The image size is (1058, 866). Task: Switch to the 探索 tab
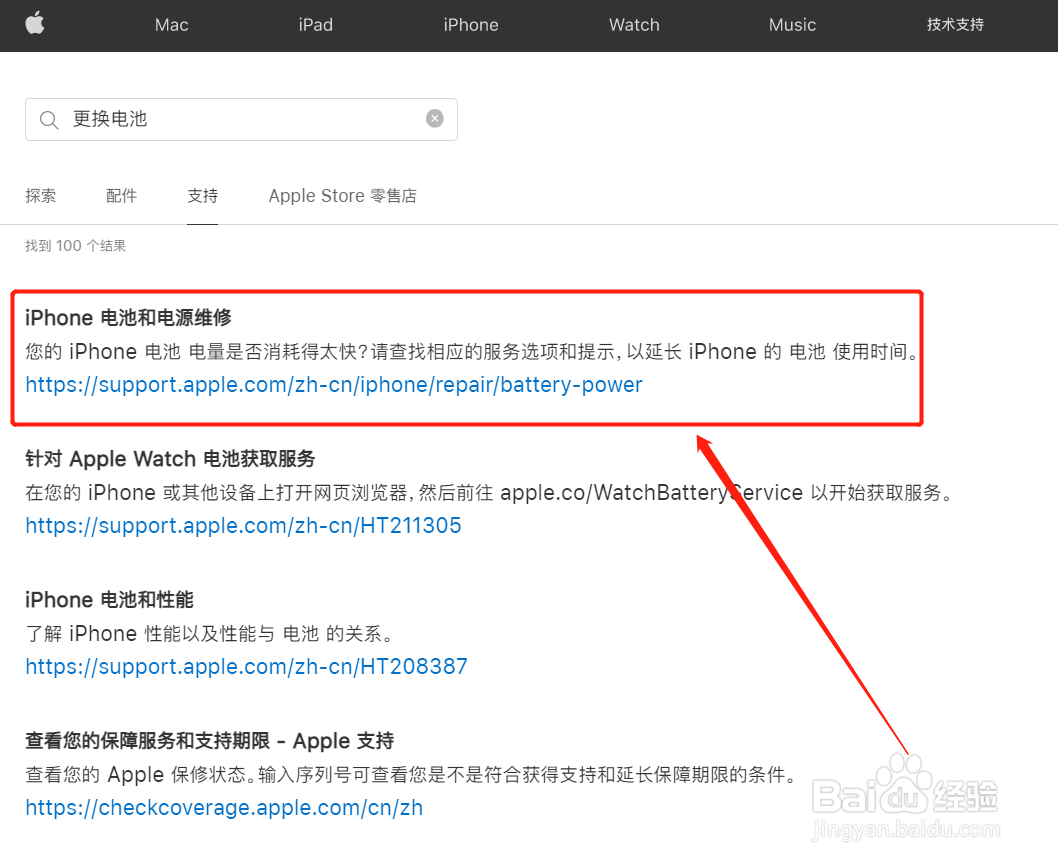pyautogui.click(x=40, y=196)
